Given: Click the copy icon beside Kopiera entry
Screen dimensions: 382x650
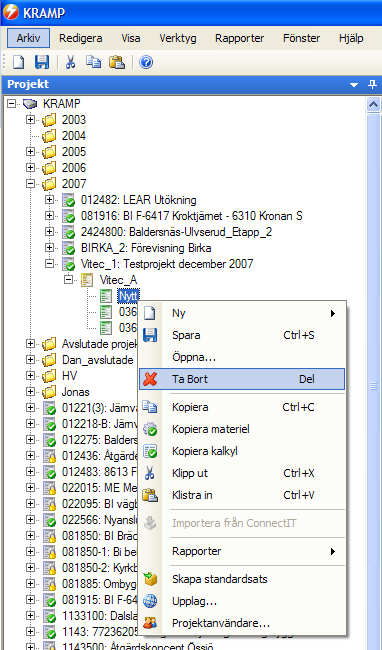Looking at the screenshot, I should click(150, 407).
